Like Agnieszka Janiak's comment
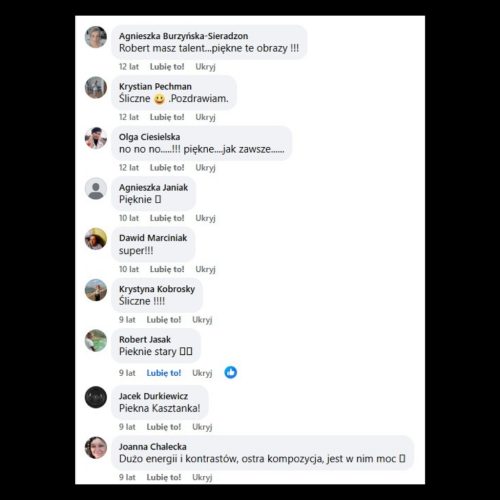This screenshot has width=500, height=500. click(167, 218)
